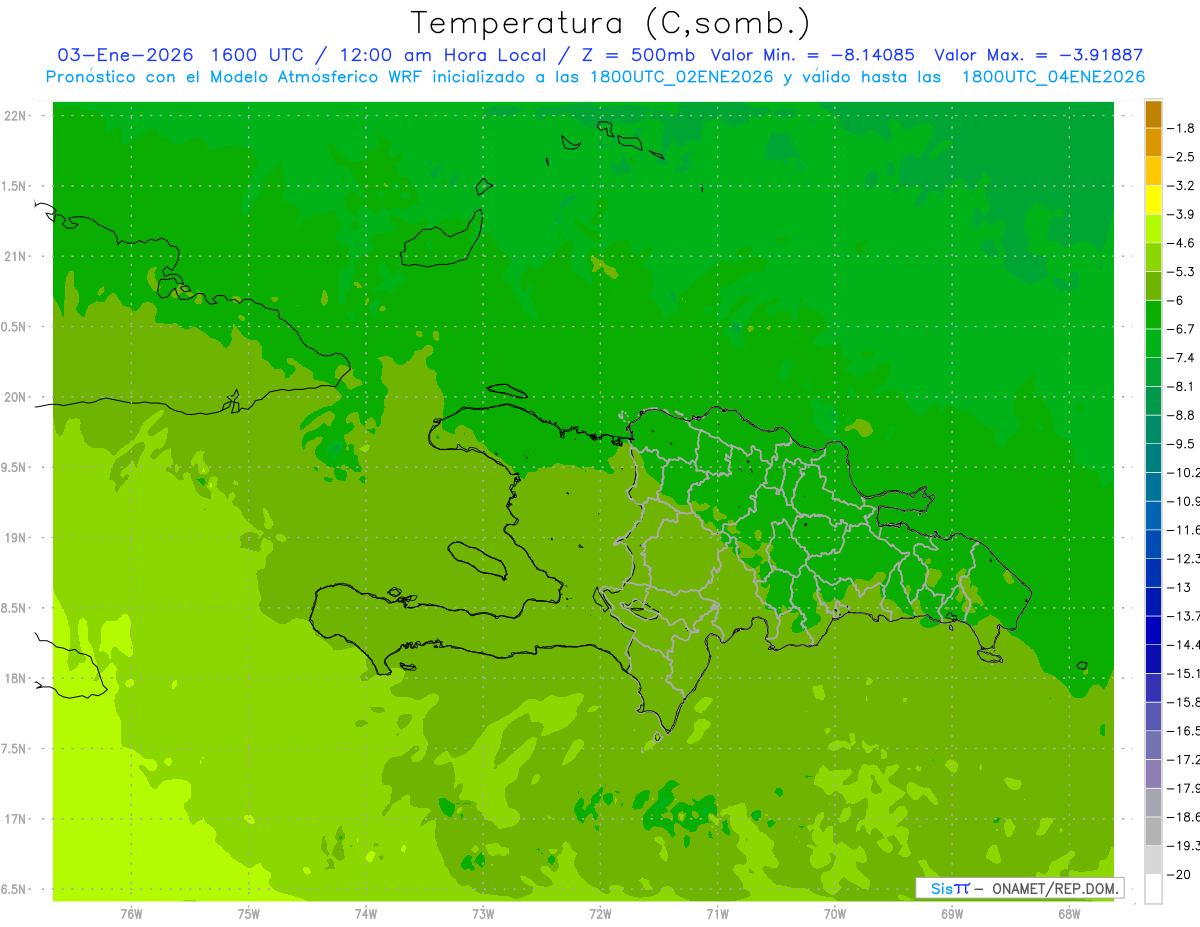The height and width of the screenshot is (927, 1200).
Task: Click the "-4.6" legend value
Action: (x=1182, y=243)
